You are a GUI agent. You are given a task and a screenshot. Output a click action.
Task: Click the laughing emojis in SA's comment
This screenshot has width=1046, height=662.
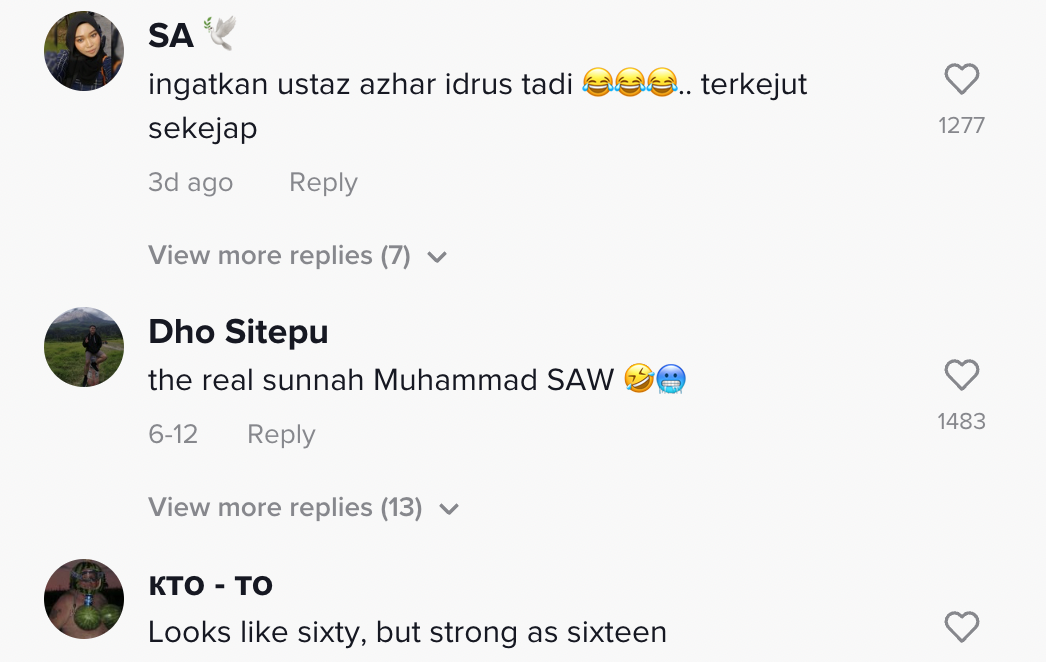628,85
